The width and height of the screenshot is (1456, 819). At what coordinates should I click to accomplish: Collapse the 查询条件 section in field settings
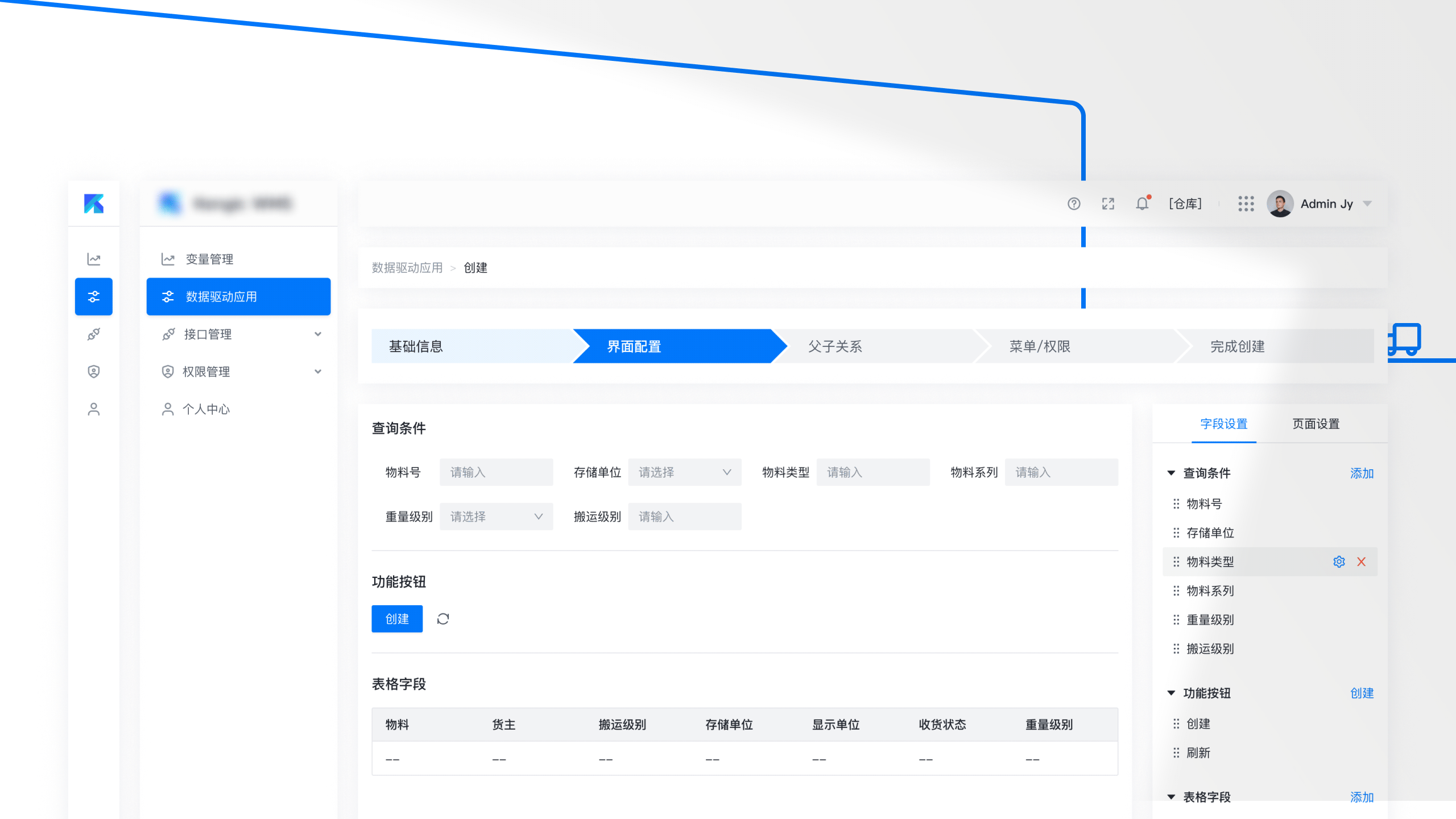1171,473
